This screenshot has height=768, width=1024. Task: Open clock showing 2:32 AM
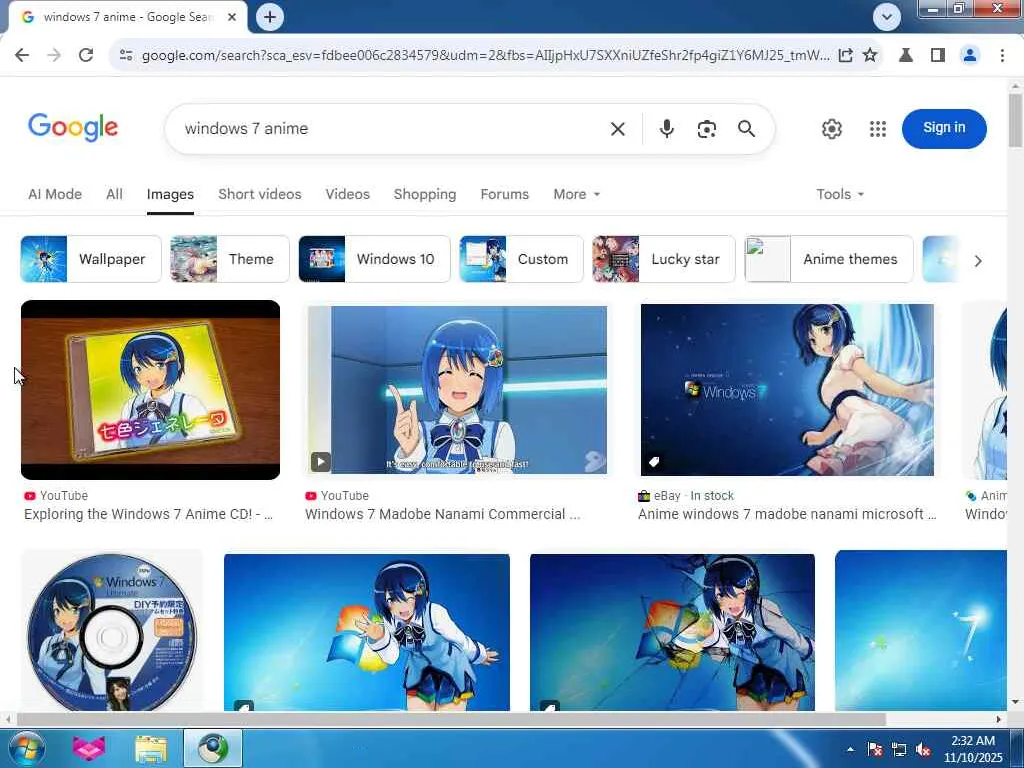click(972, 749)
